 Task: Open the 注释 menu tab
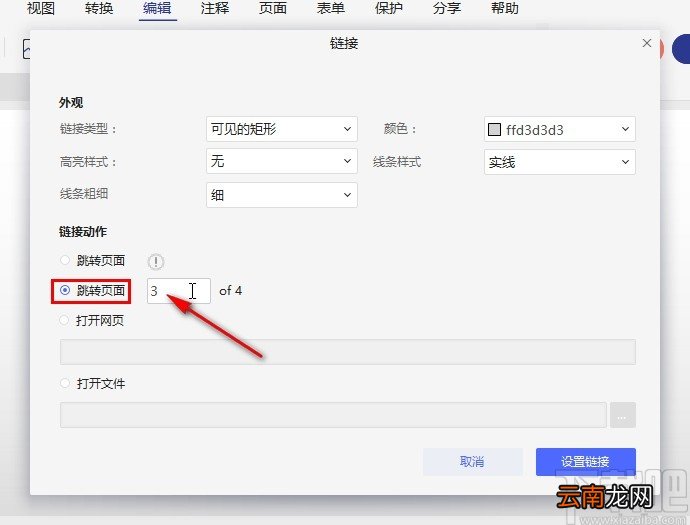pos(215,8)
